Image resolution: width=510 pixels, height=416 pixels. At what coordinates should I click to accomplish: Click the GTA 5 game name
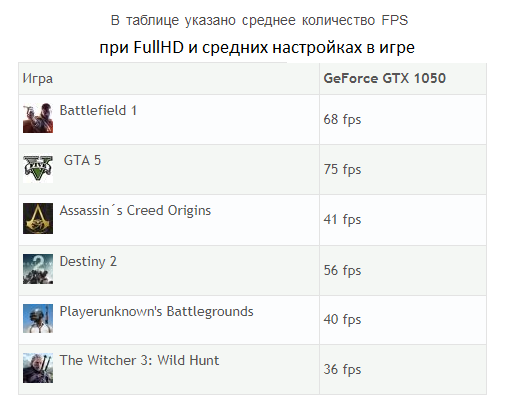[x=82, y=160]
